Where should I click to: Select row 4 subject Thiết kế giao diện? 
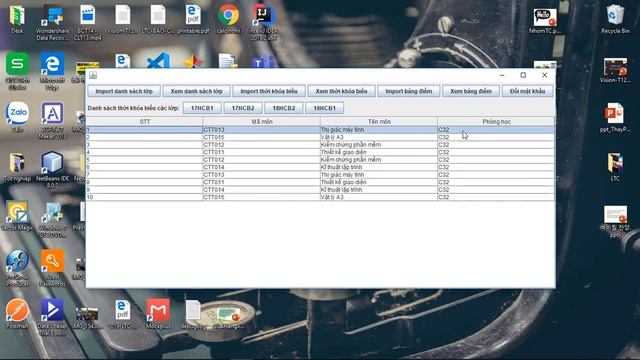[x=379, y=152]
